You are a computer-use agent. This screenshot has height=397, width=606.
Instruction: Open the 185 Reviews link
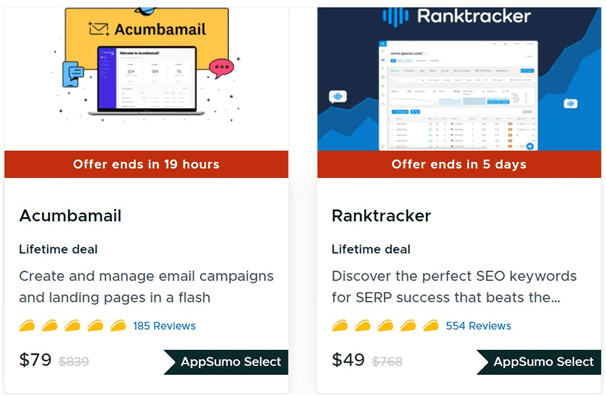pyautogui.click(x=164, y=326)
